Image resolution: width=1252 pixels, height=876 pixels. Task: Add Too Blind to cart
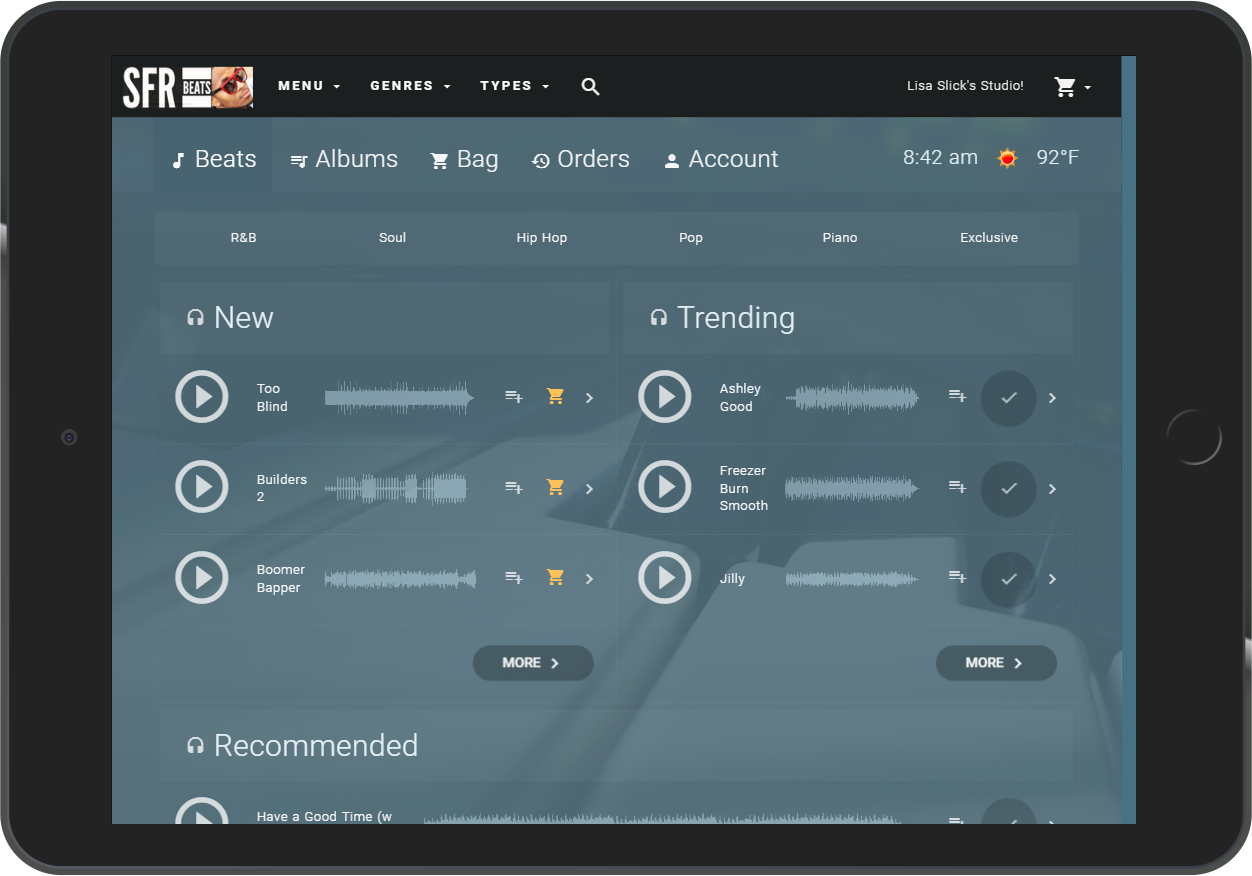556,397
